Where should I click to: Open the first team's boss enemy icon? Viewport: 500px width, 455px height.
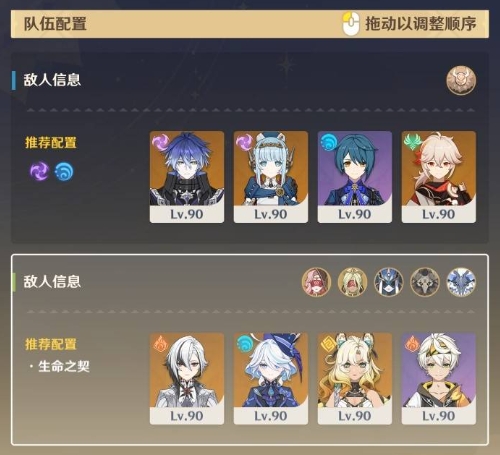(x=461, y=80)
